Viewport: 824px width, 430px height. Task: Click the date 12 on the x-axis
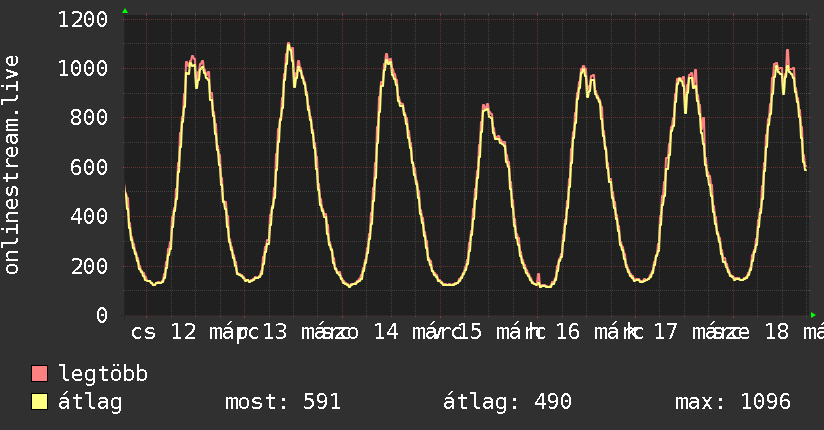[x=184, y=332]
